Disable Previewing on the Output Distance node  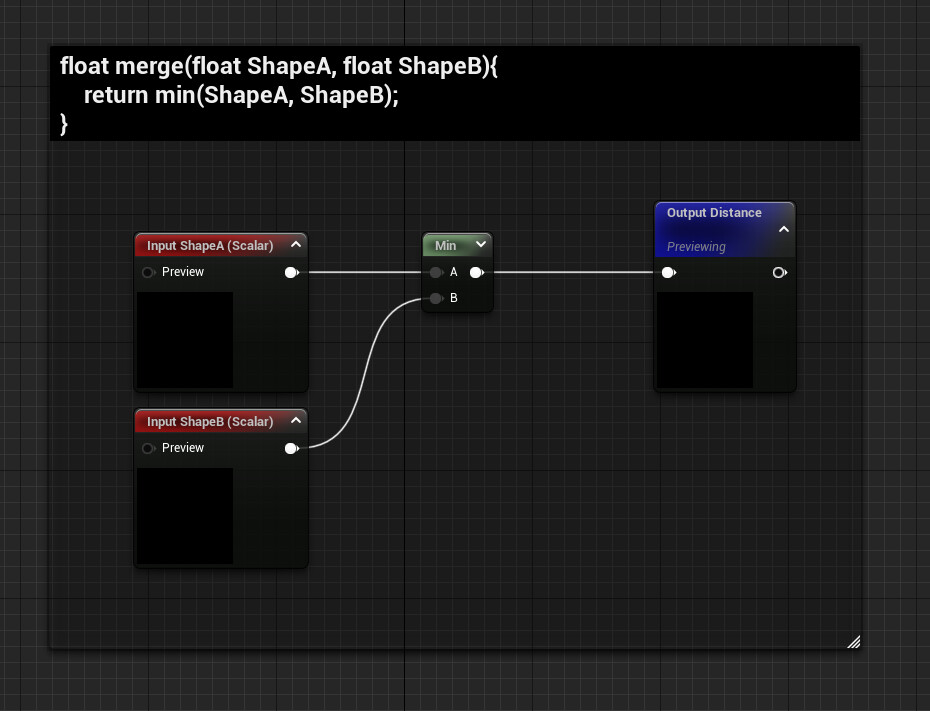(694, 247)
